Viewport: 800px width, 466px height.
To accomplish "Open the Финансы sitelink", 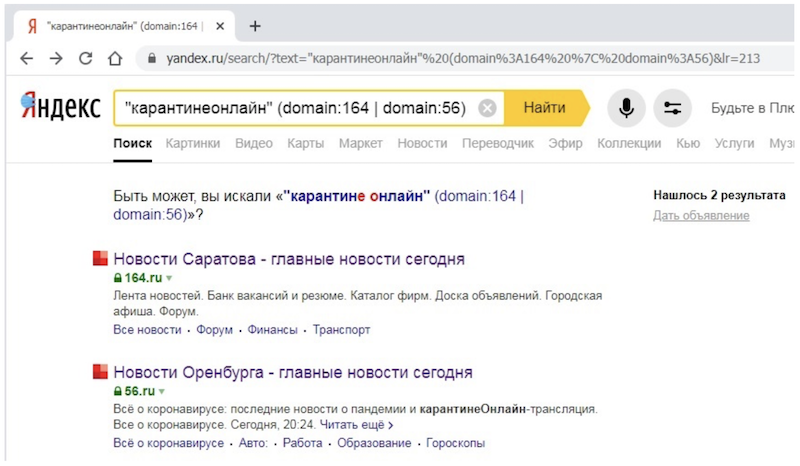I will coord(272,330).
